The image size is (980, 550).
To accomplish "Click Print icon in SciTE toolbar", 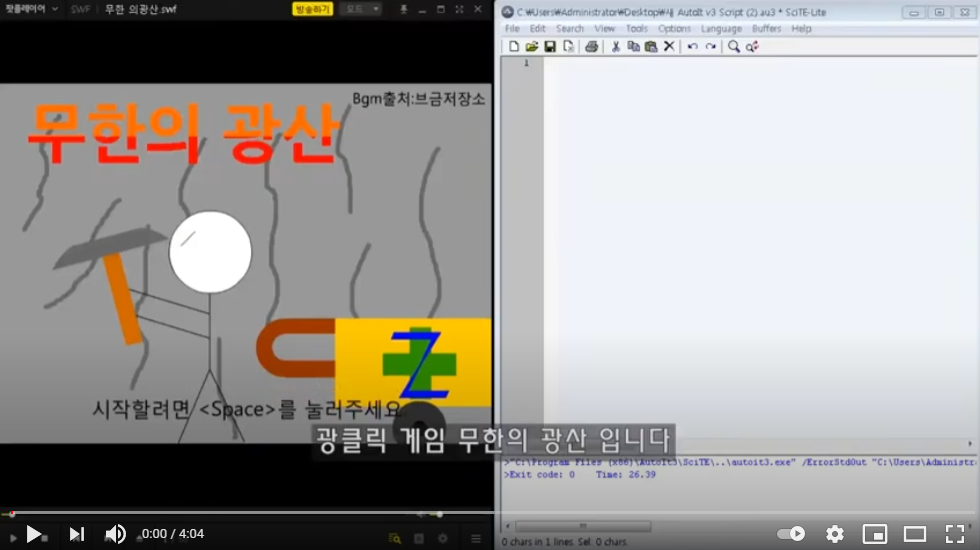I will click(x=591, y=46).
